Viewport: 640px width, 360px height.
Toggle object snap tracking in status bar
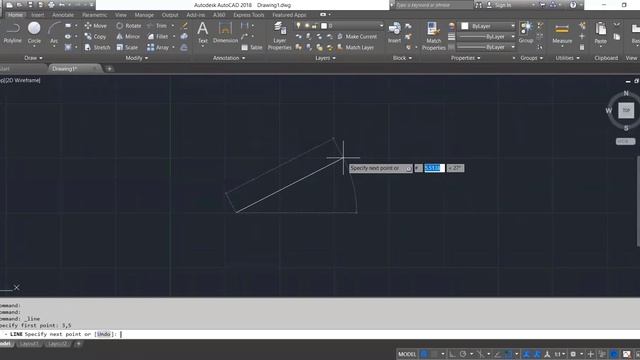click(498, 354)
